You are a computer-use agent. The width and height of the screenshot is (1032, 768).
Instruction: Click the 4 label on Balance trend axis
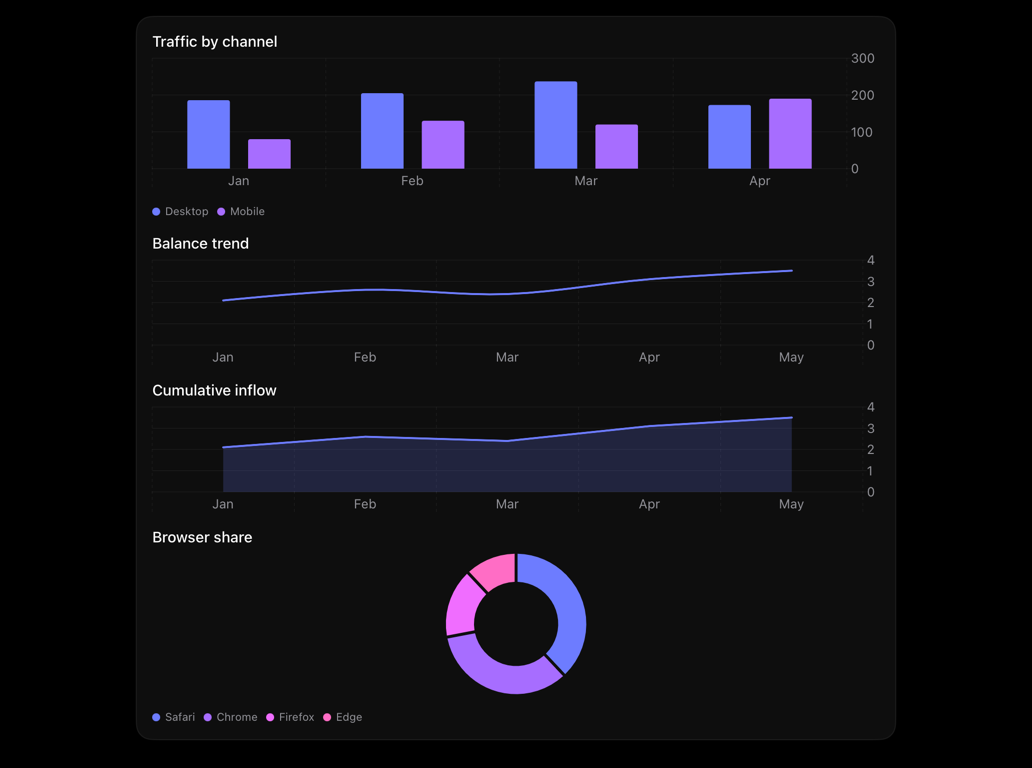pyautogui.click(x=871, y=260)
